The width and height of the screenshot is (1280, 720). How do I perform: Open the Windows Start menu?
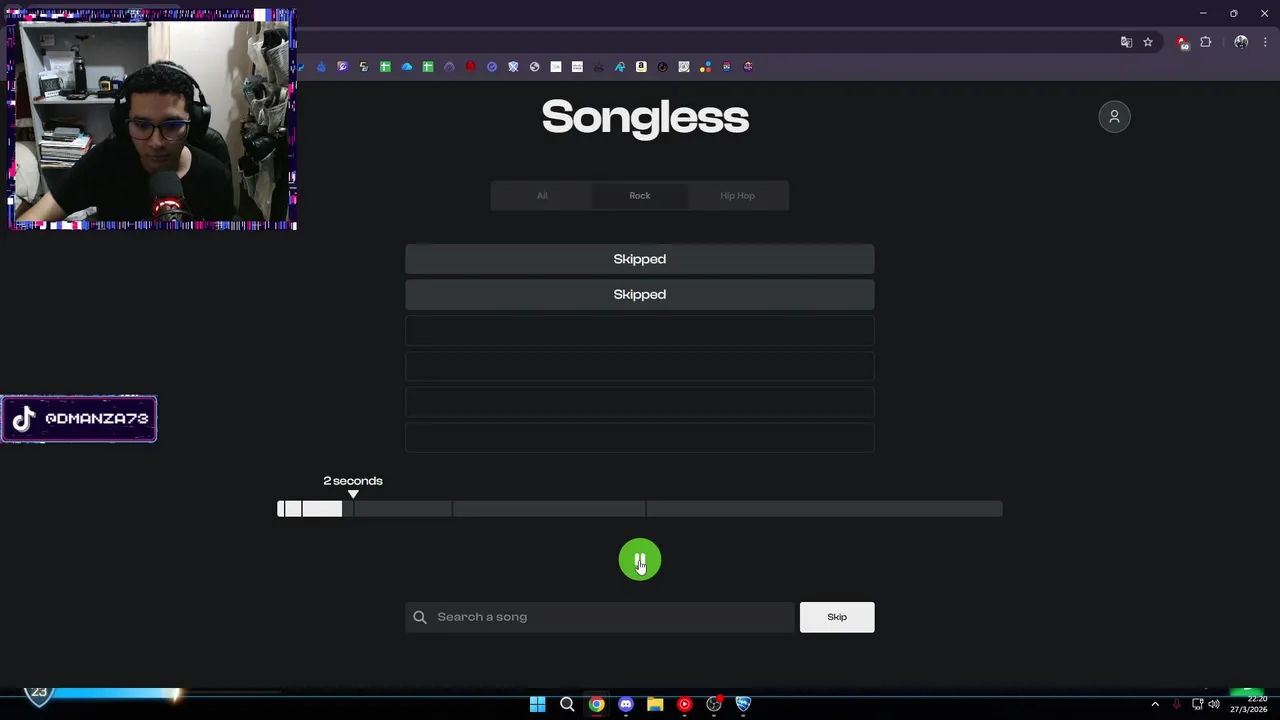pyautogui.click(x=537, y=704)
